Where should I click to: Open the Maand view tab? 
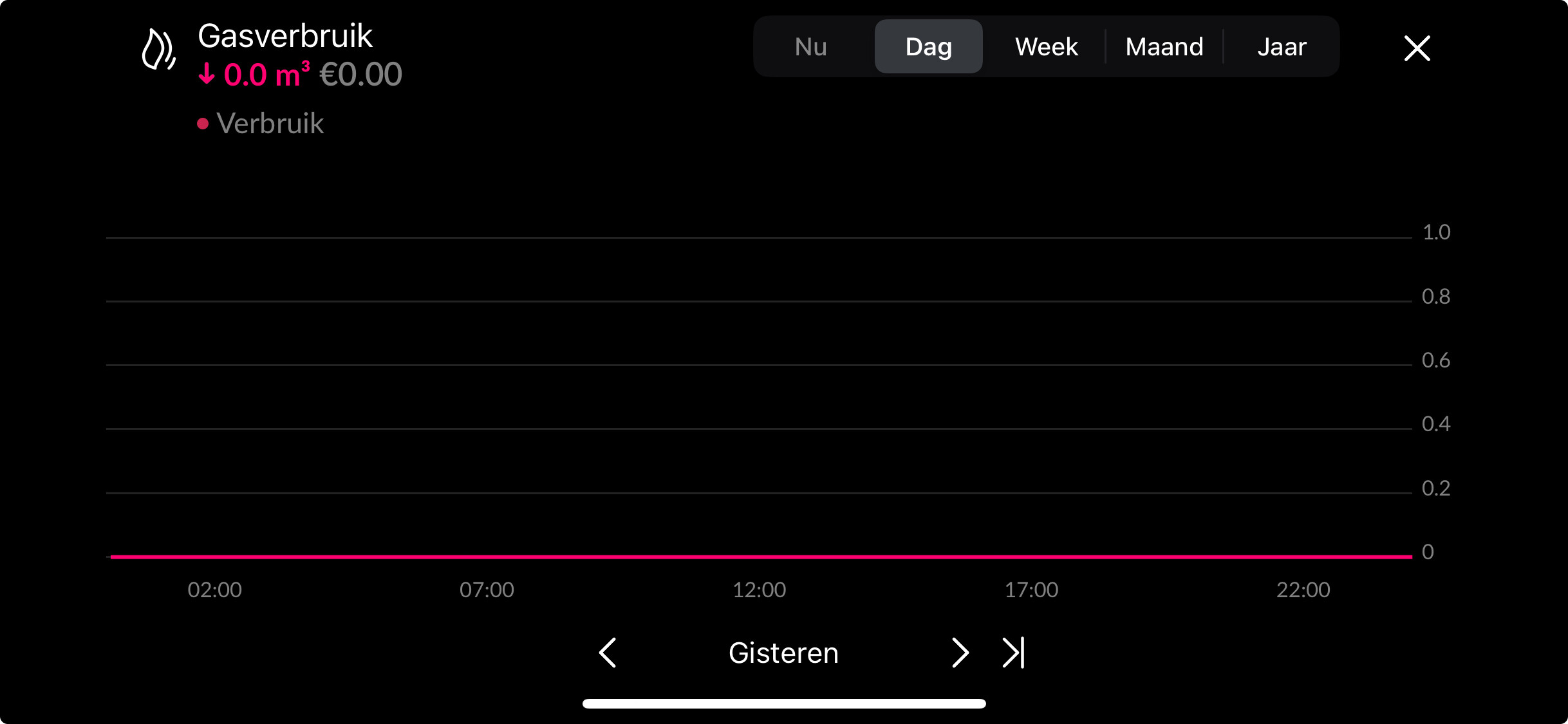click(1164, 47)
